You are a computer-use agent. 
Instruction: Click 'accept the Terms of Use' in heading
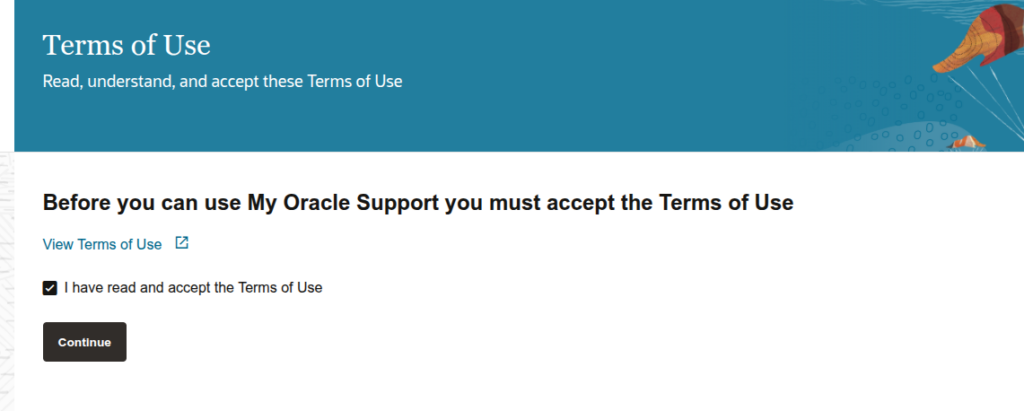tap(682, 203)
